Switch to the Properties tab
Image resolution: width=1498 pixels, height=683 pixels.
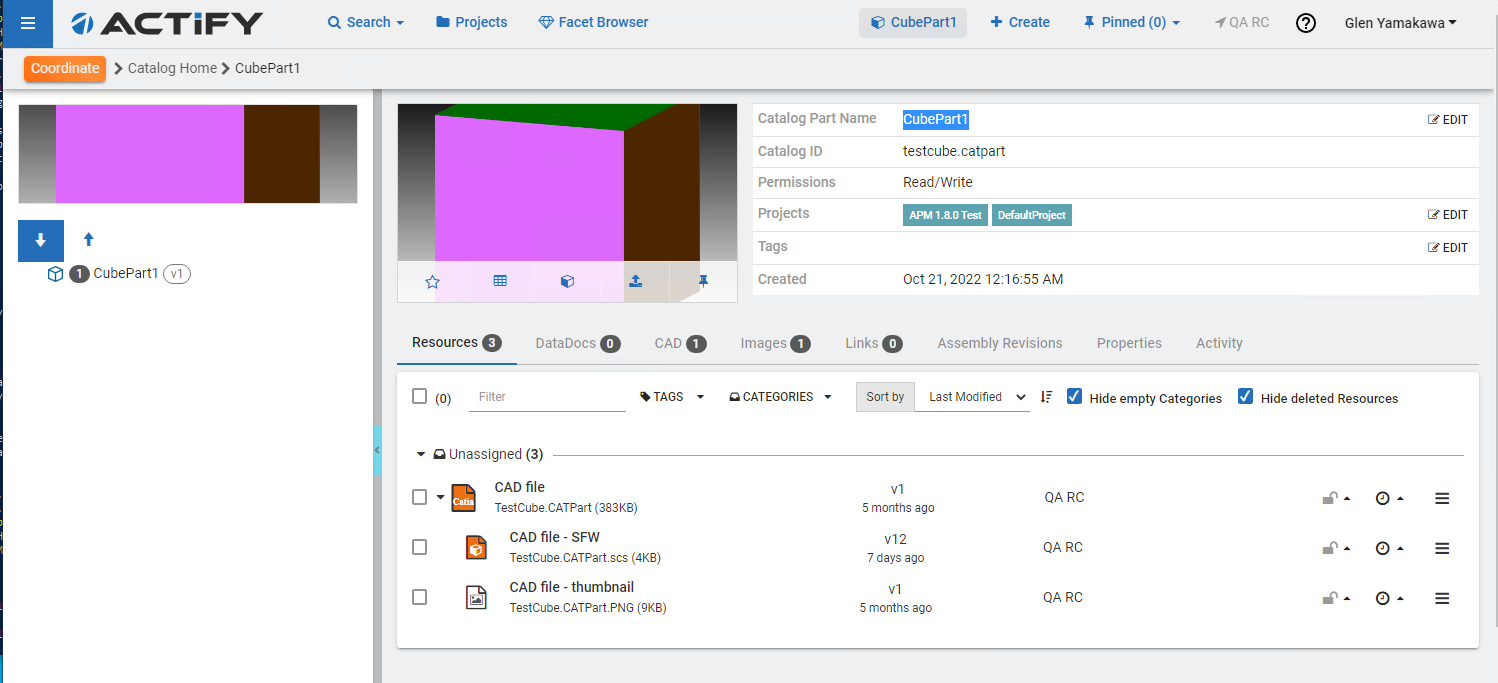pyautogui.click(x=1129, y=343)
